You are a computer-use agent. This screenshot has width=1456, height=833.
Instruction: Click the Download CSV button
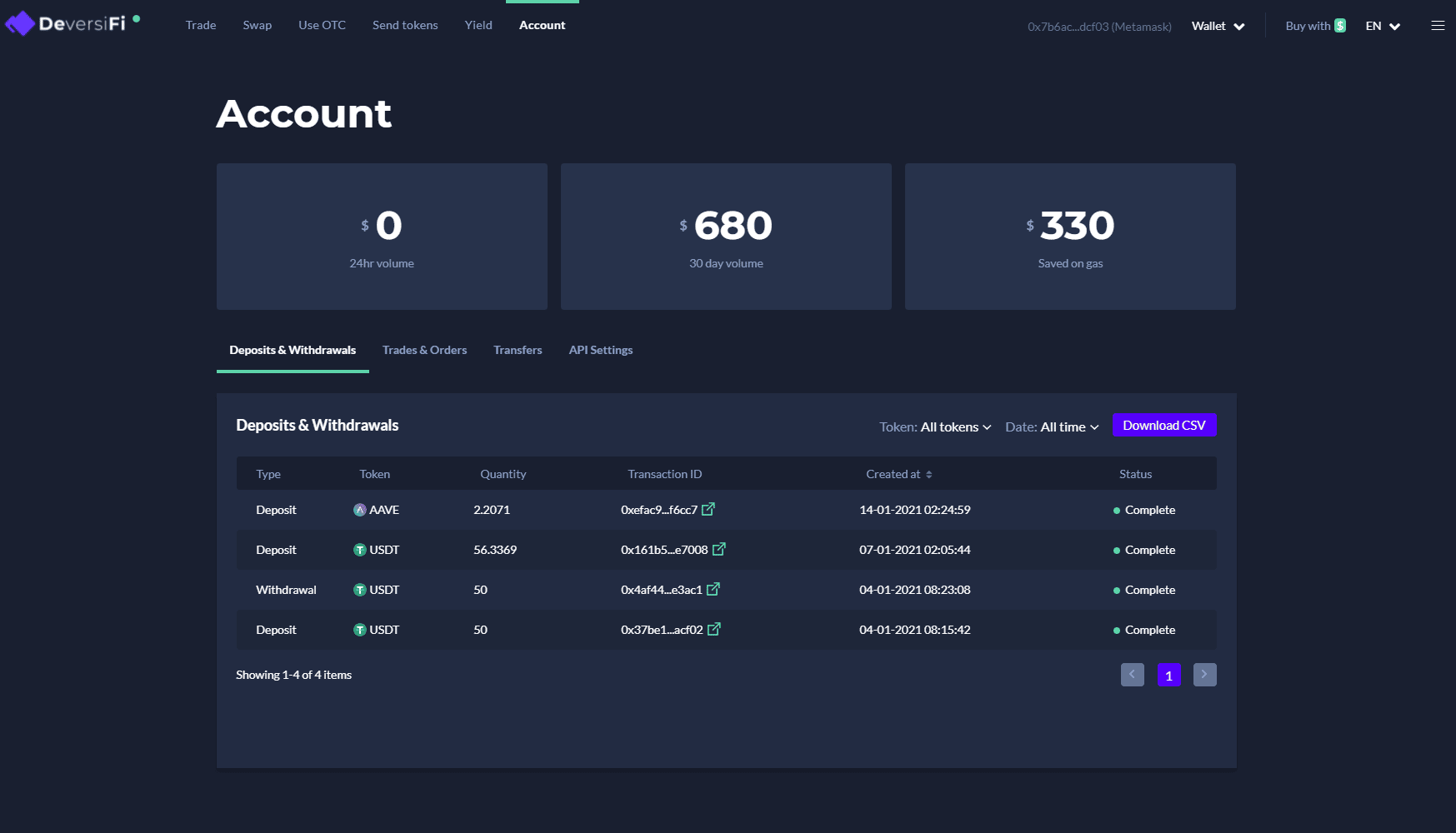coord(1164,425)
